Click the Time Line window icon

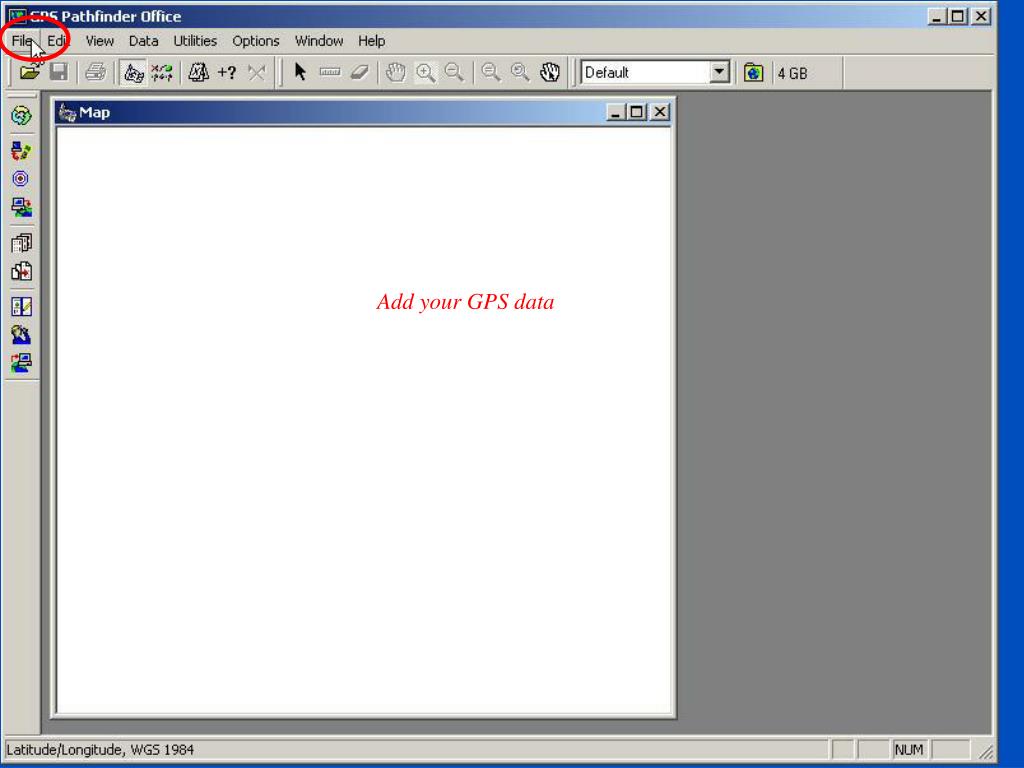[162, 72]
